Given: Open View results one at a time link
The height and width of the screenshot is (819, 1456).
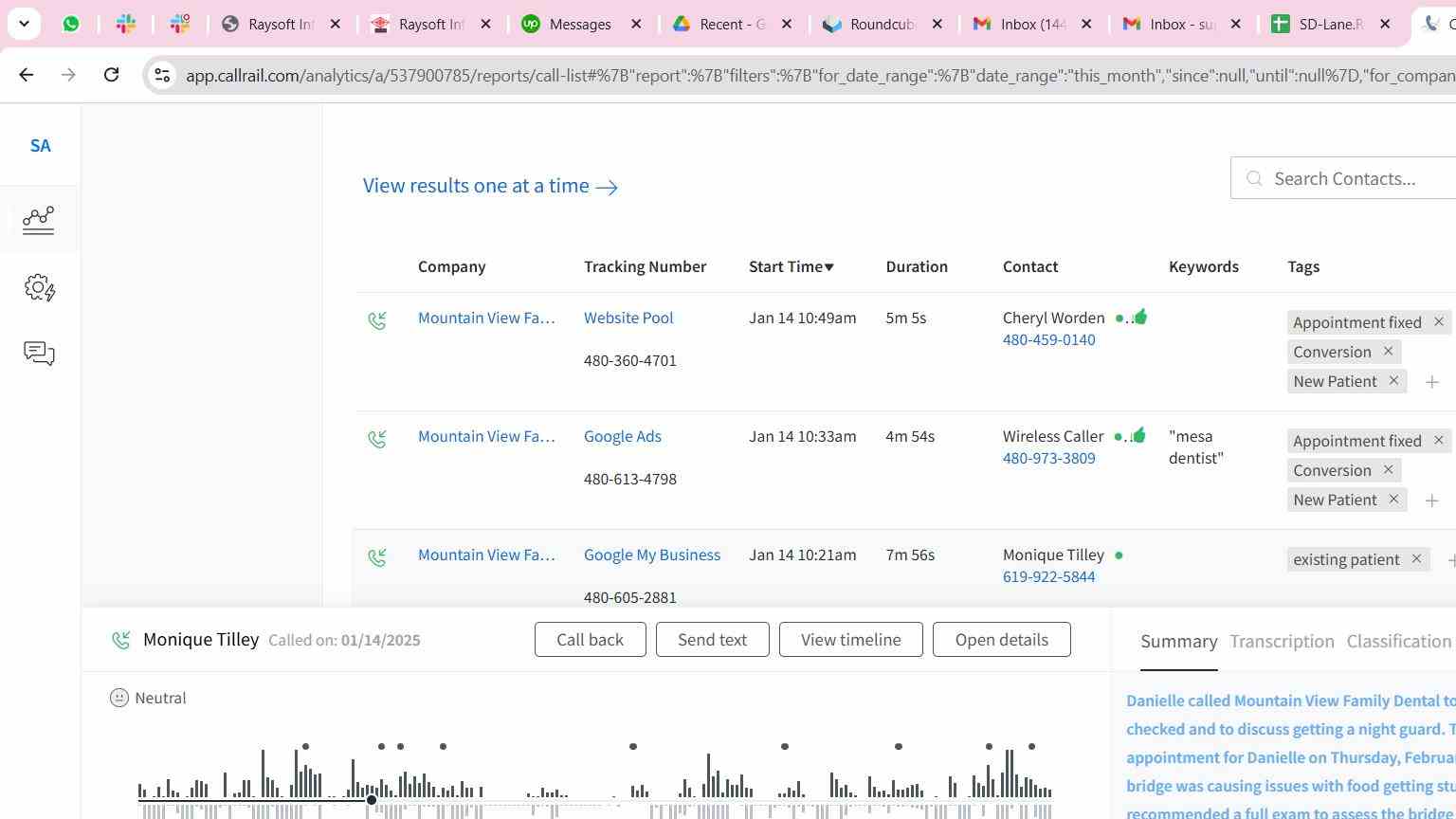Looking at the screenshot, I should [x=490, y=186].
